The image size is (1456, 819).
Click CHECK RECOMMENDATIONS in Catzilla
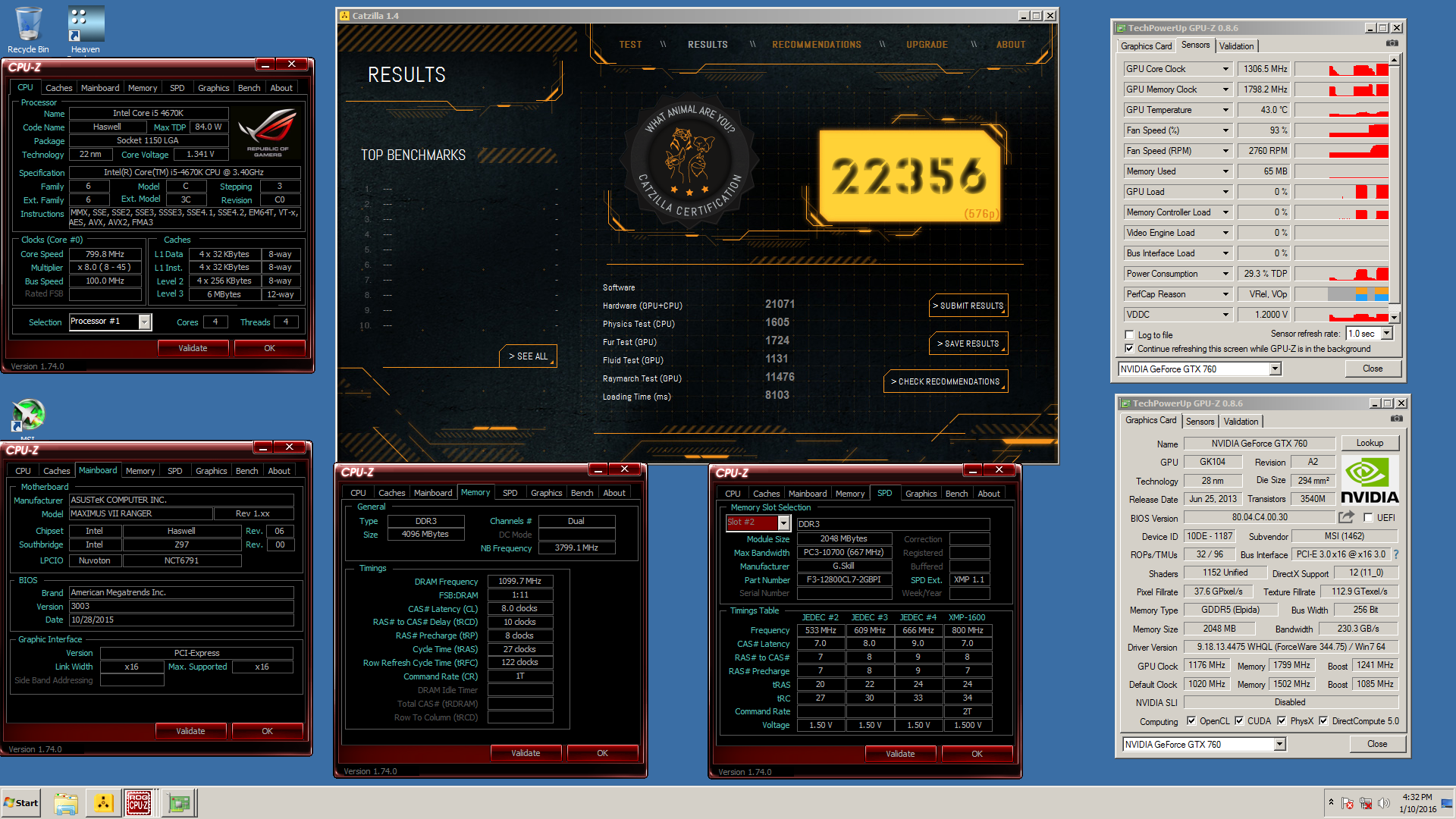(x=946, y=381)
